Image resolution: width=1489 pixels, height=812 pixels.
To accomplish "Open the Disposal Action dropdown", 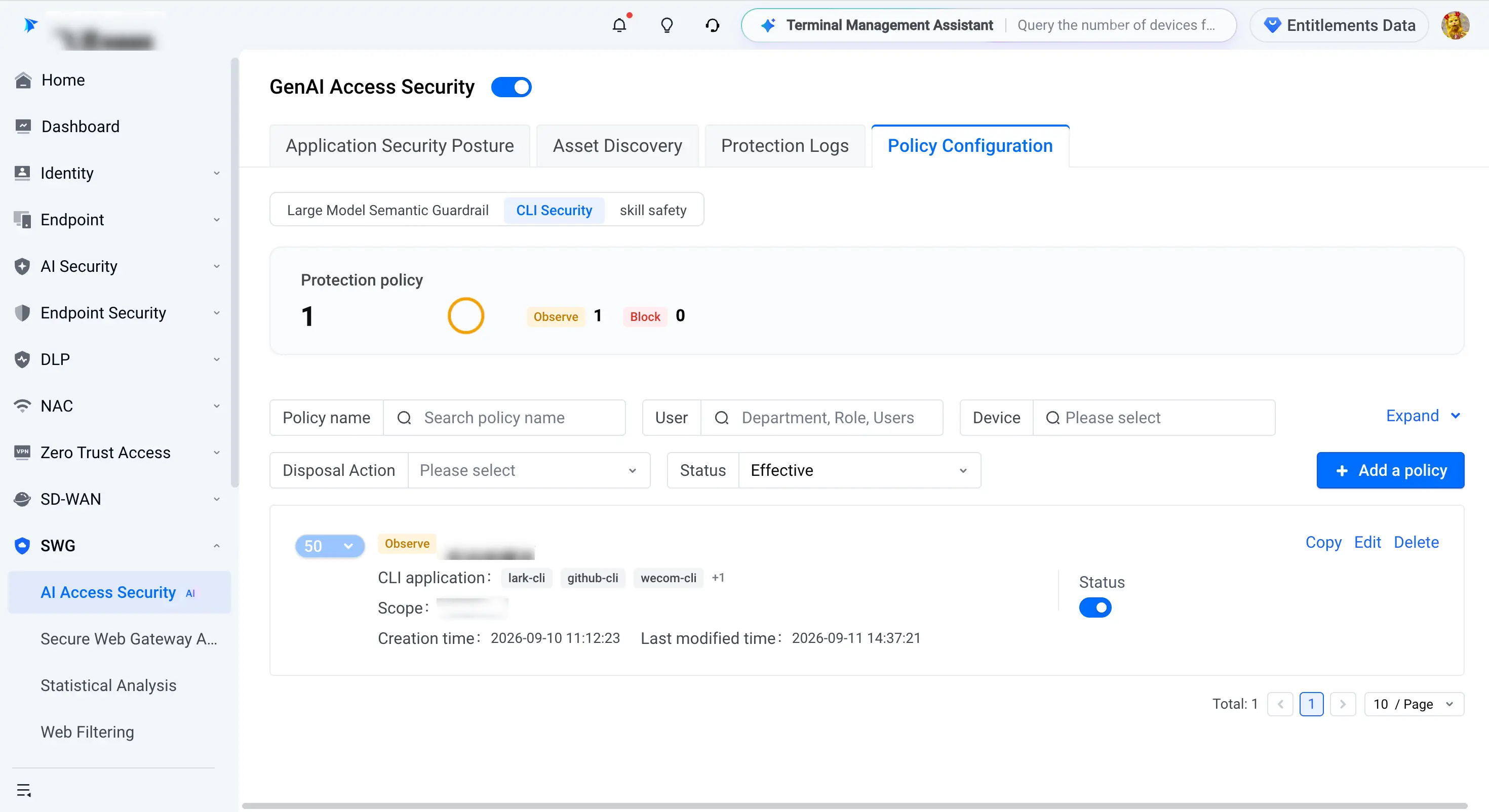I will click(529, 470).
